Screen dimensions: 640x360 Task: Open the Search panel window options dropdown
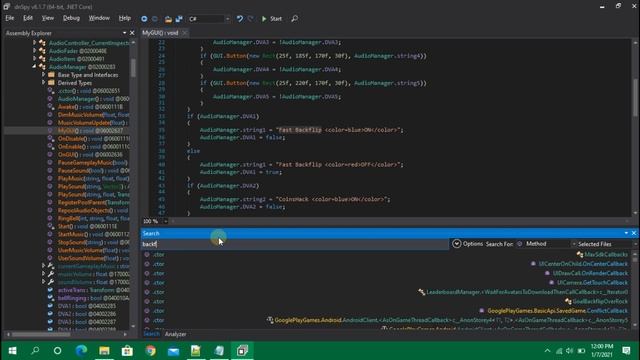click(627, 233)
